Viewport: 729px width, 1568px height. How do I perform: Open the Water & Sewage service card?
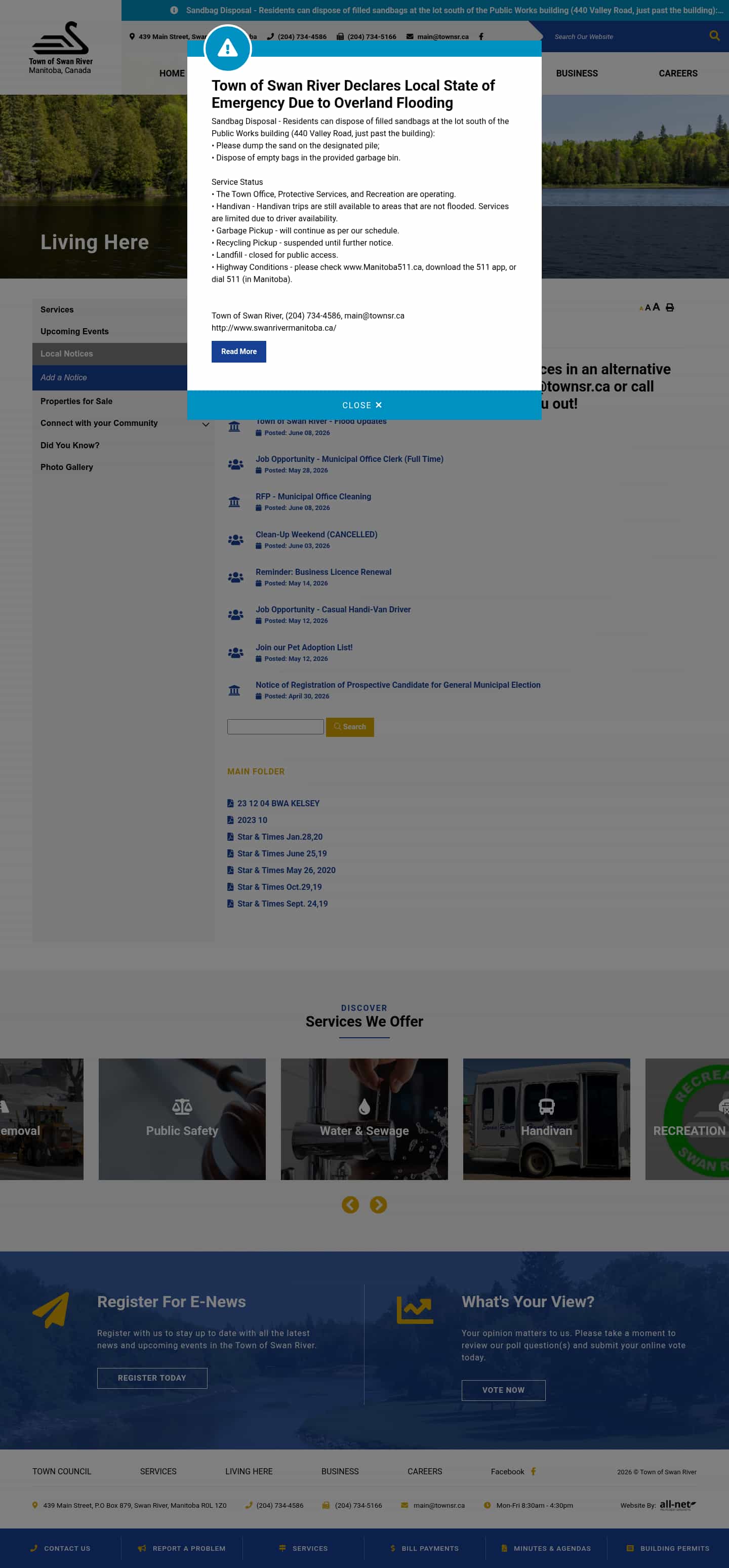[x=364, y=1119]
